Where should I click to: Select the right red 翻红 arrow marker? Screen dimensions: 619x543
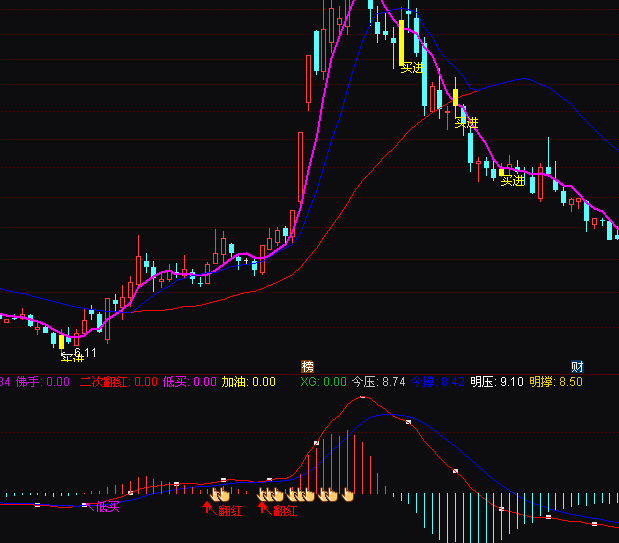pyautogui.click(x=263, y=508)
